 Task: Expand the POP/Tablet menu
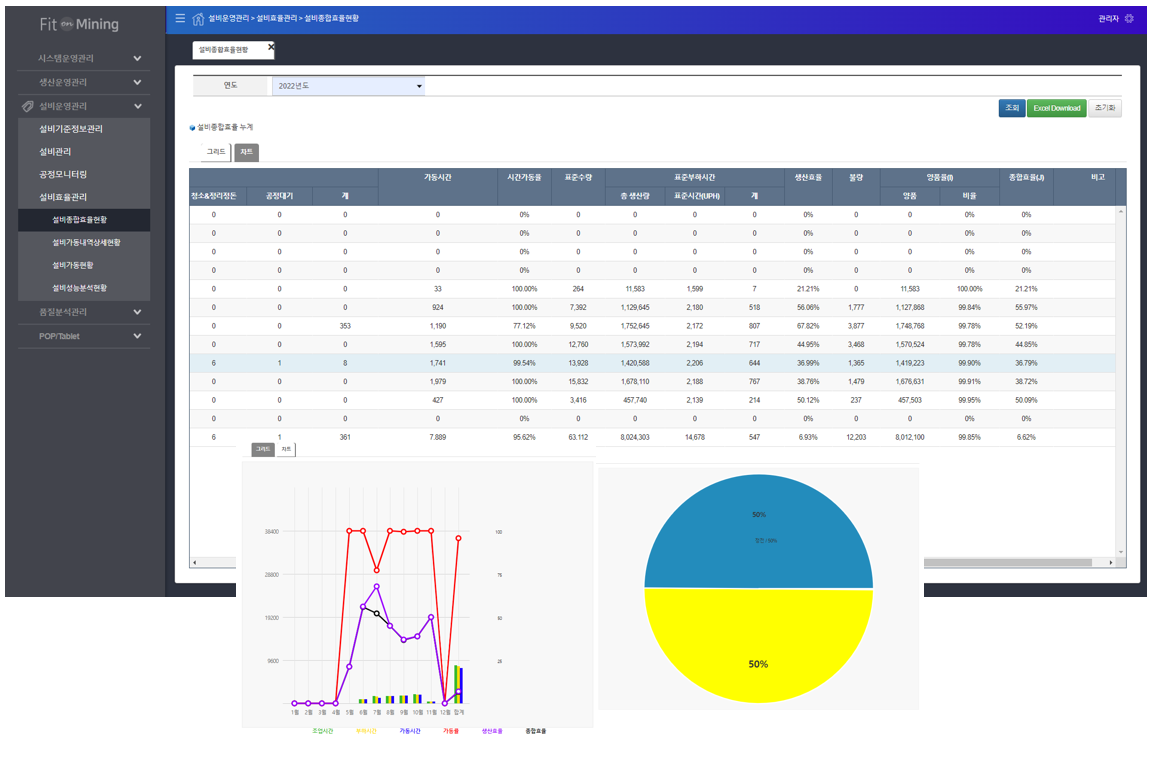[137, 336]
